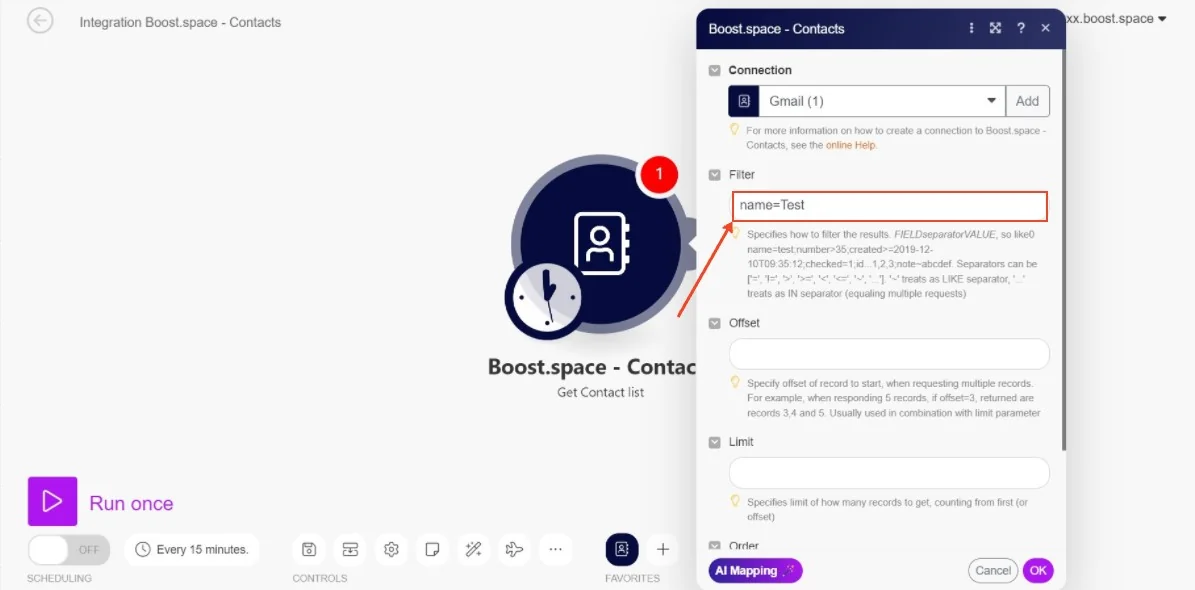This screenshot has width=1195, height=590.
Task: Click the Filter field containing name=Test
Action: [x=890, y=206]
